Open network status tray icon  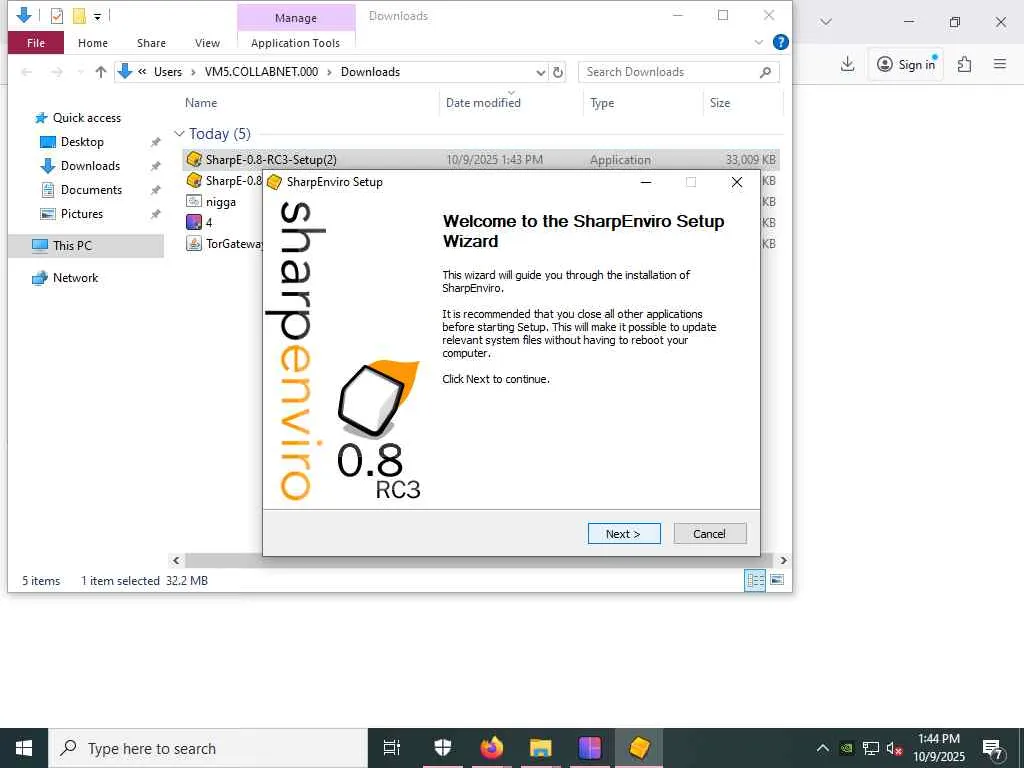(871, 748)
